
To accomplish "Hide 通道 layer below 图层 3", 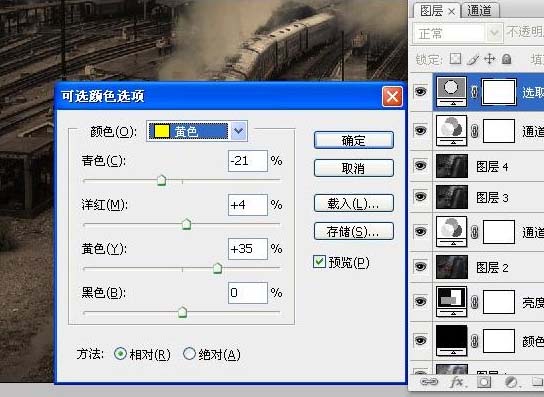I will point(420,231).
